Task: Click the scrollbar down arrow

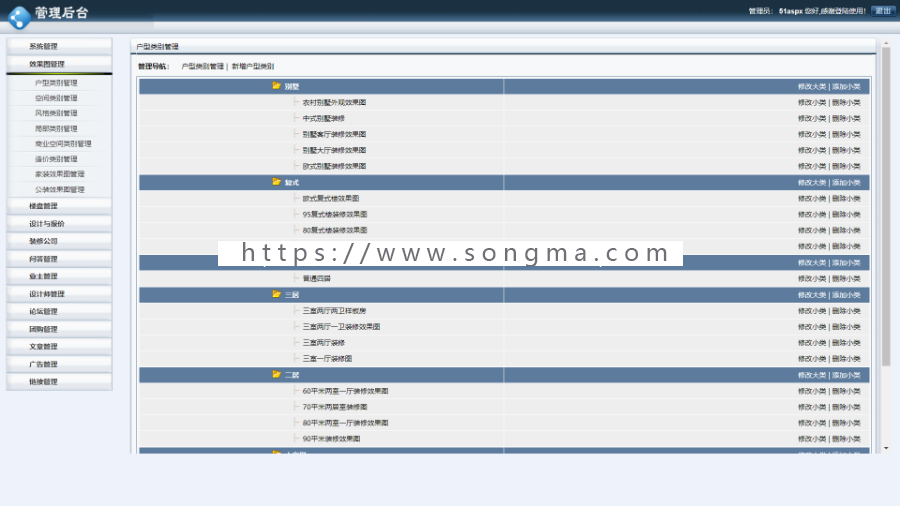Action: click(886, 448)
